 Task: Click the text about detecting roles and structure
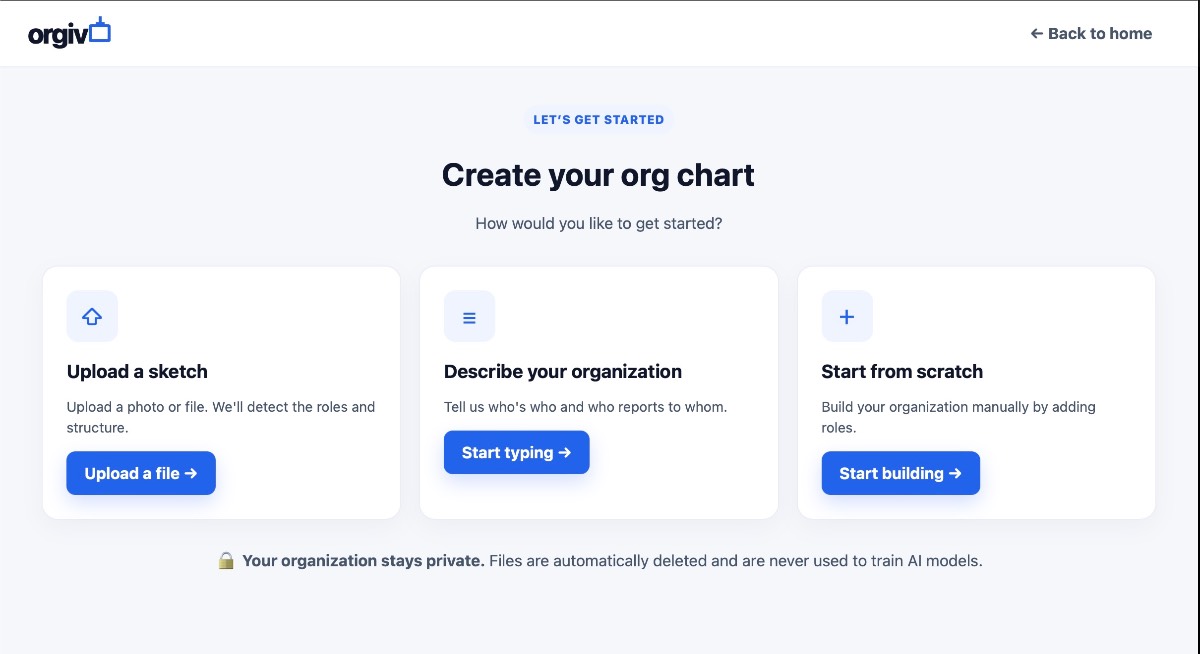click(221, 417)
